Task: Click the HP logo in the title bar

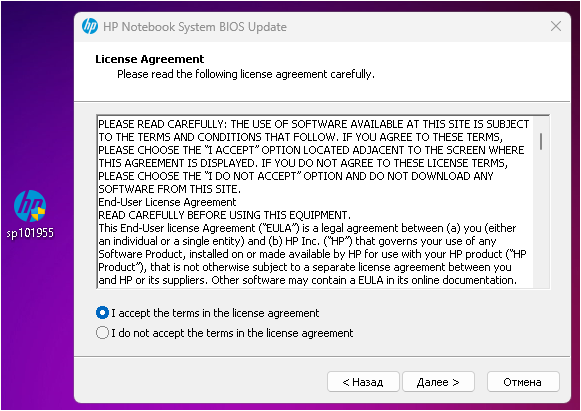Action: (90, 26)
